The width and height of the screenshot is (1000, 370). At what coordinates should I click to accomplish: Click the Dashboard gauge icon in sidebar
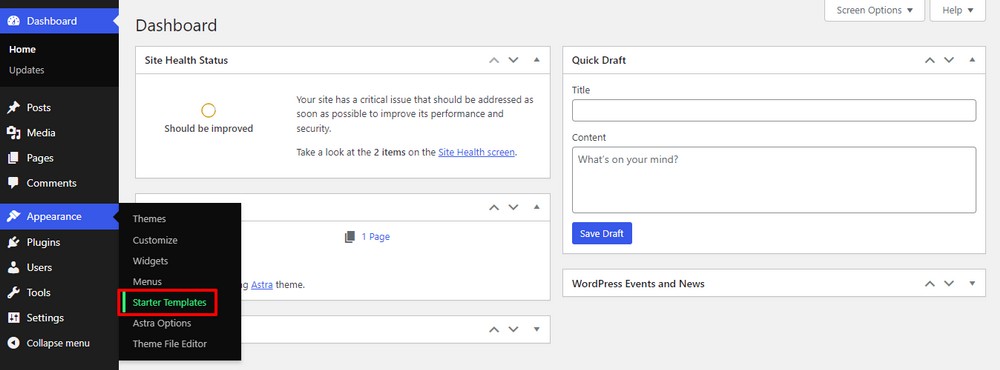pyautogui.click(x=13, y=21)
